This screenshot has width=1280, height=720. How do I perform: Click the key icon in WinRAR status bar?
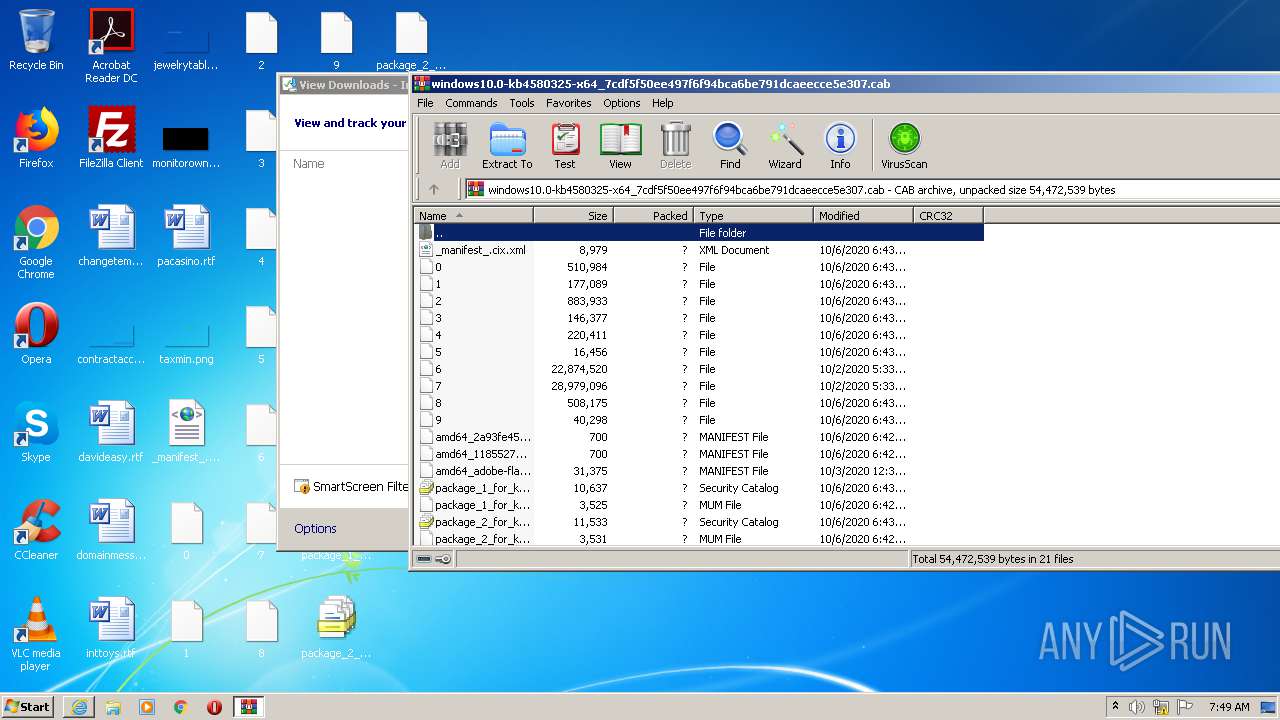[443, 559]
